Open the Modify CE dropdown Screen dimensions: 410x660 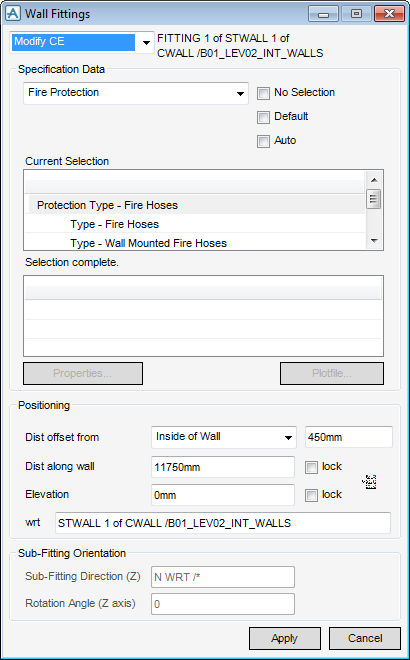click(x=82, y=42)
